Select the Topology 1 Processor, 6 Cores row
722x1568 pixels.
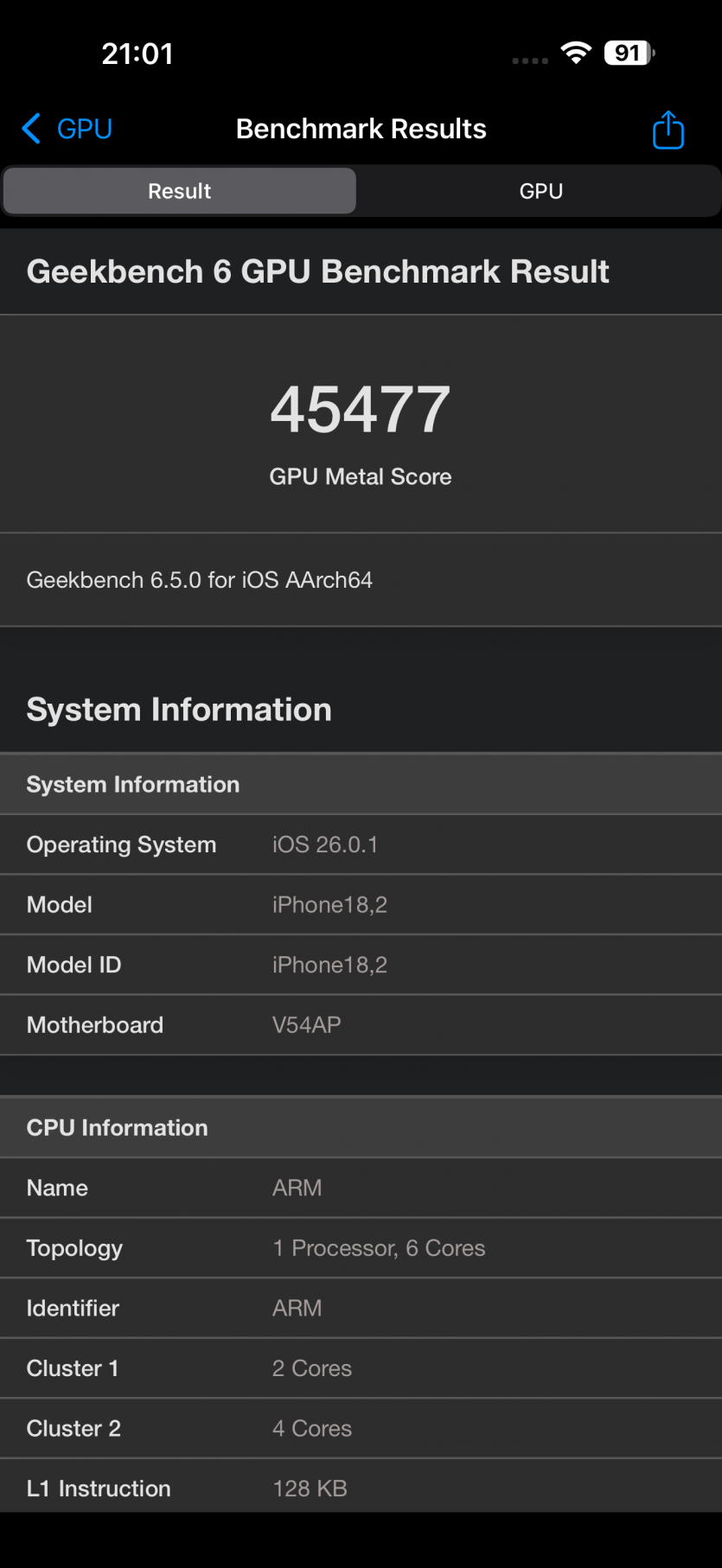(x=361, y=1248)
